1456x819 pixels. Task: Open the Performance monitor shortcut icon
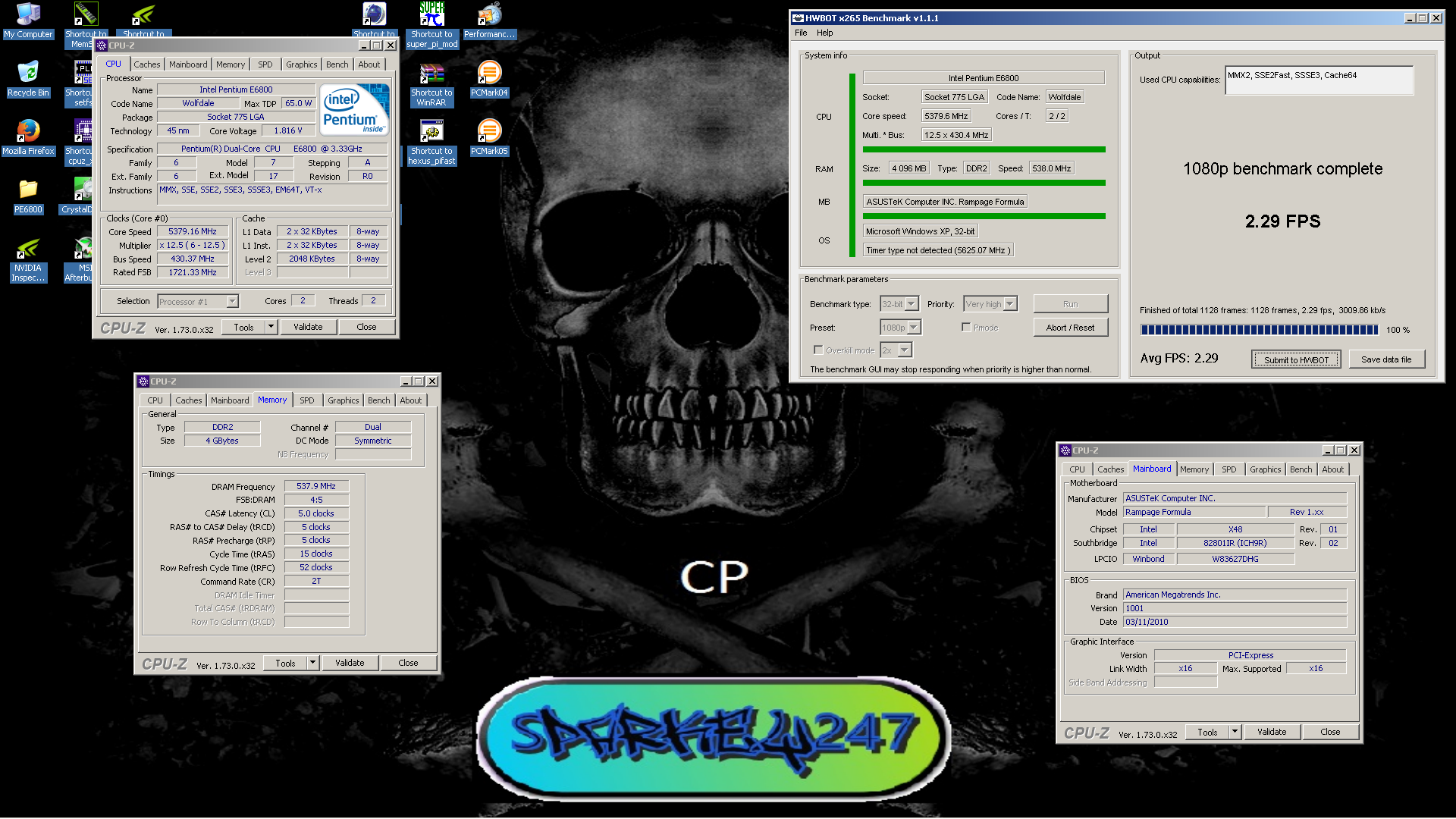(489, 20)
